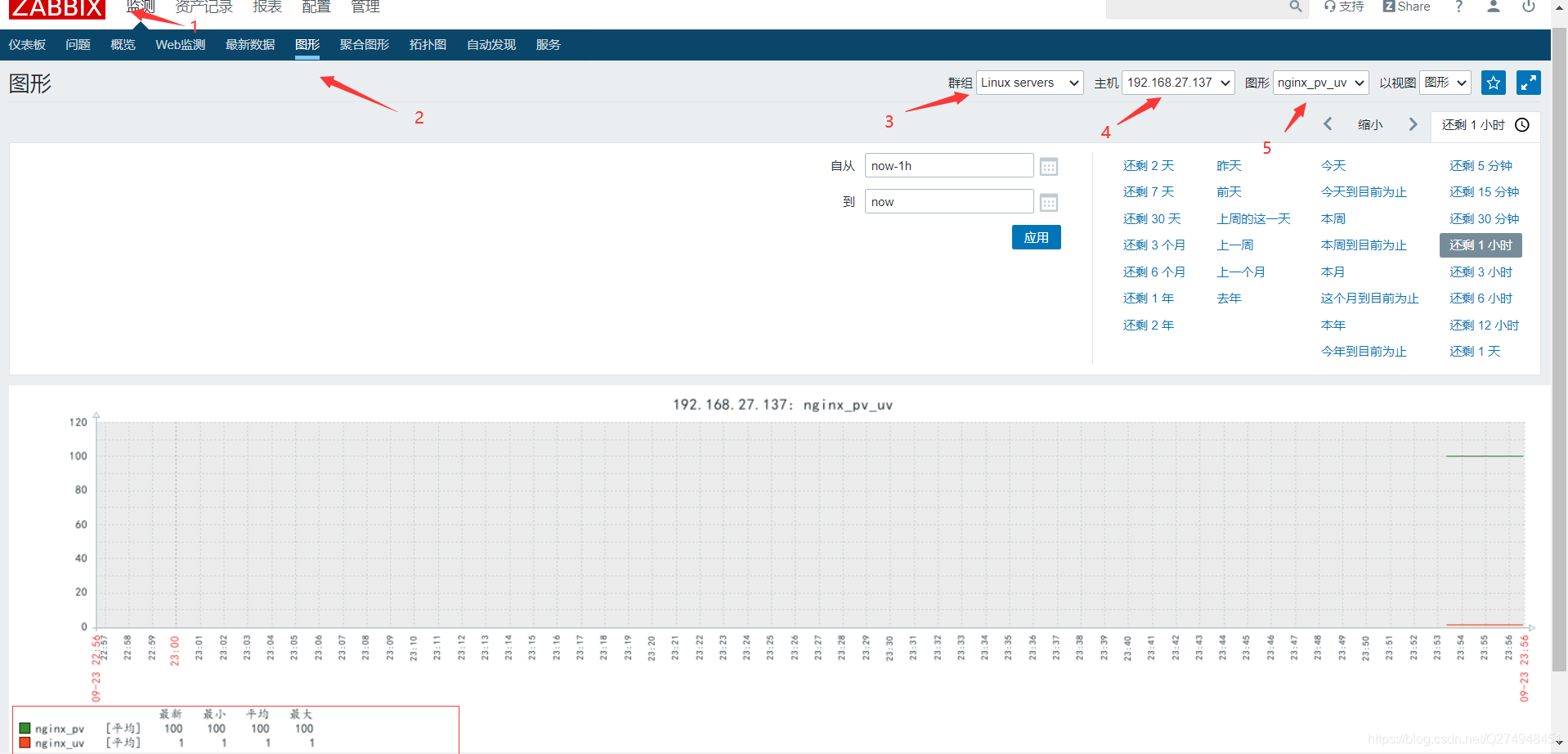Select Previous month (上一个月)
The height and width of the screenshot is (754, 1568).
(1240, 272)
